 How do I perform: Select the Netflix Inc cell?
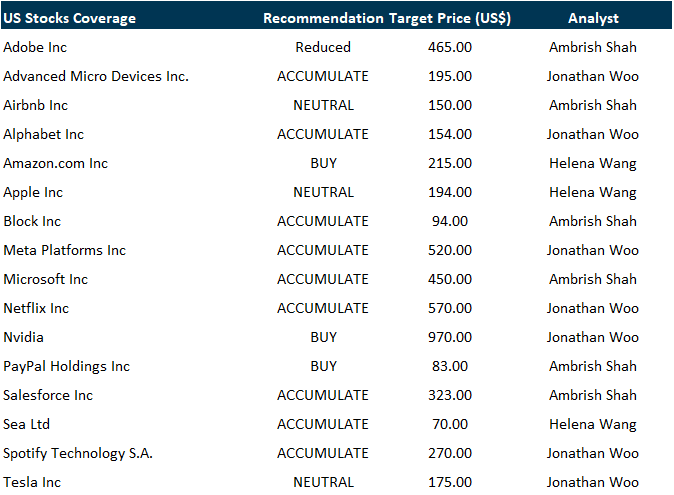point(36,308)
